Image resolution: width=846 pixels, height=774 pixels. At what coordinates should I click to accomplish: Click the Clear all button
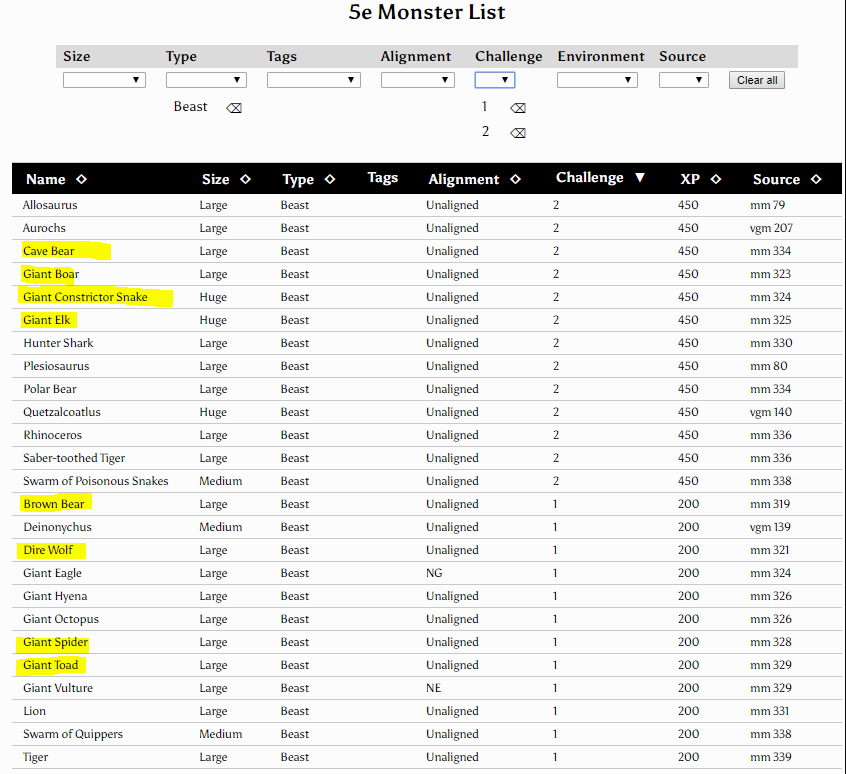tap(757, 80)
